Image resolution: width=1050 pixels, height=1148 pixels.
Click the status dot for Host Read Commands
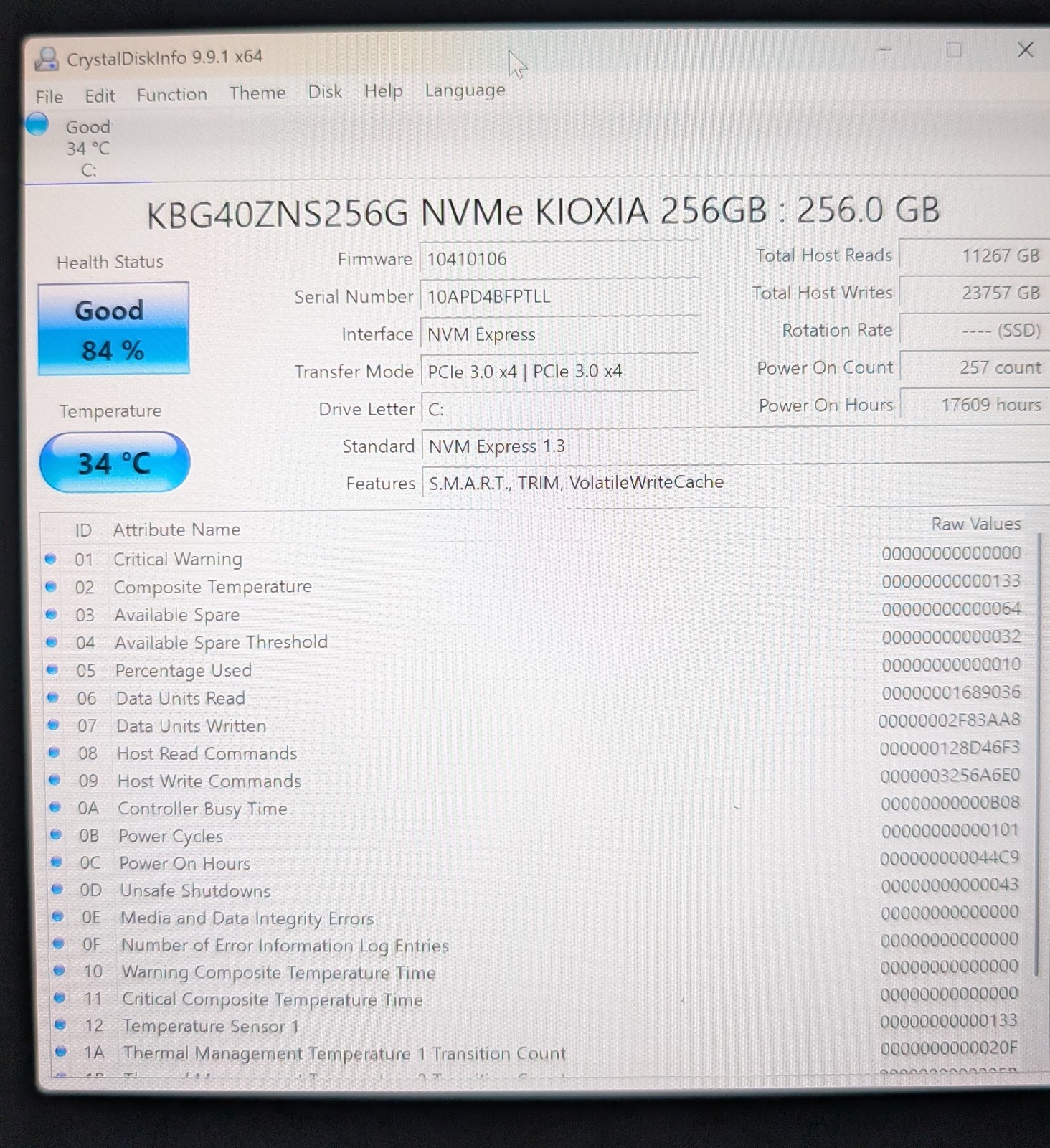tap(54, 752)
